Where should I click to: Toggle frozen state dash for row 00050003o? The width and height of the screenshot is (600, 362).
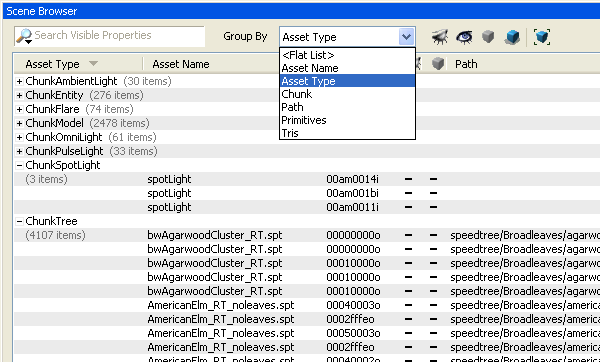click(433, 333)
